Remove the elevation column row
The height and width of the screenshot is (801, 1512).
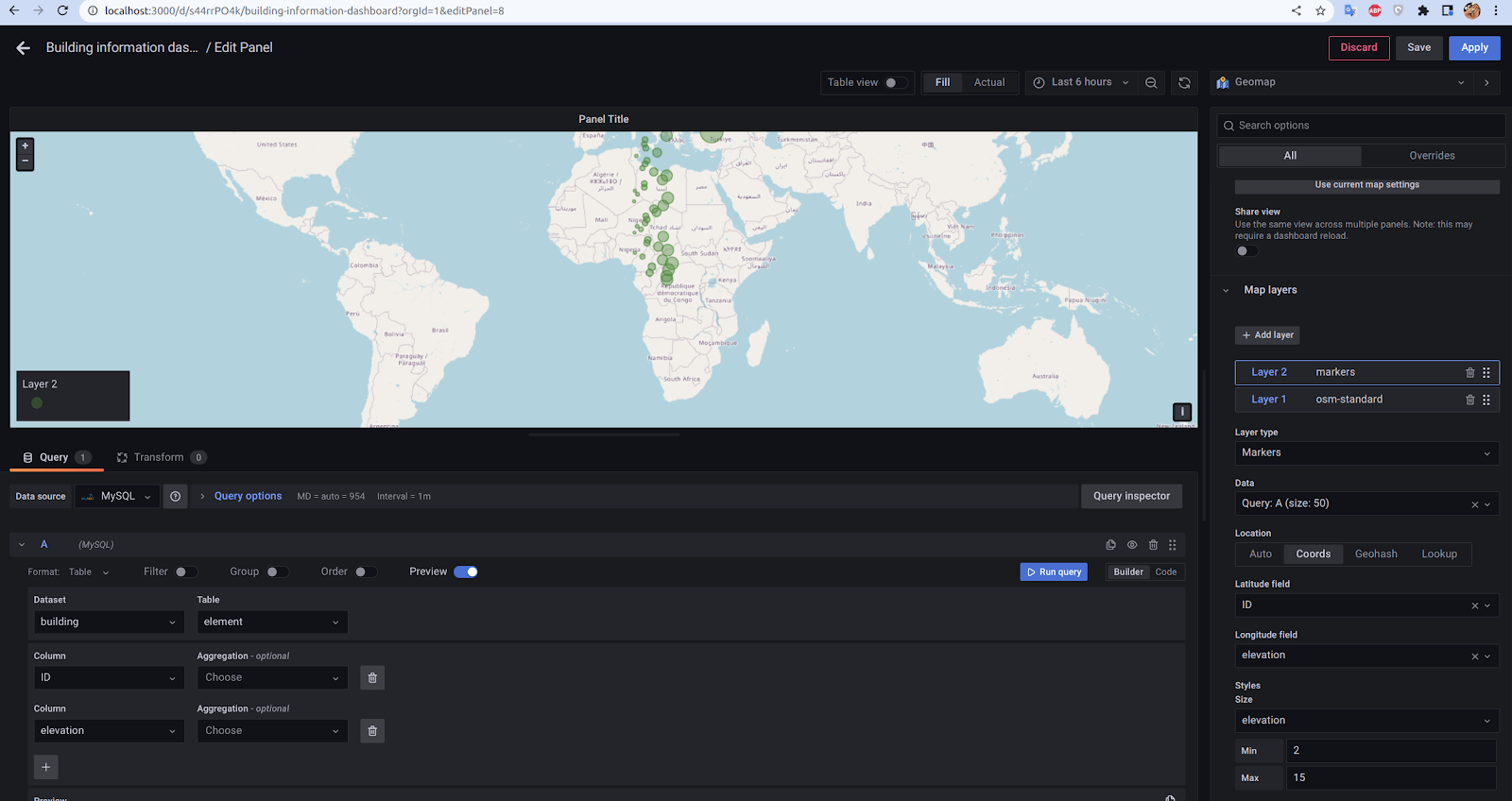tap(372, 731)
